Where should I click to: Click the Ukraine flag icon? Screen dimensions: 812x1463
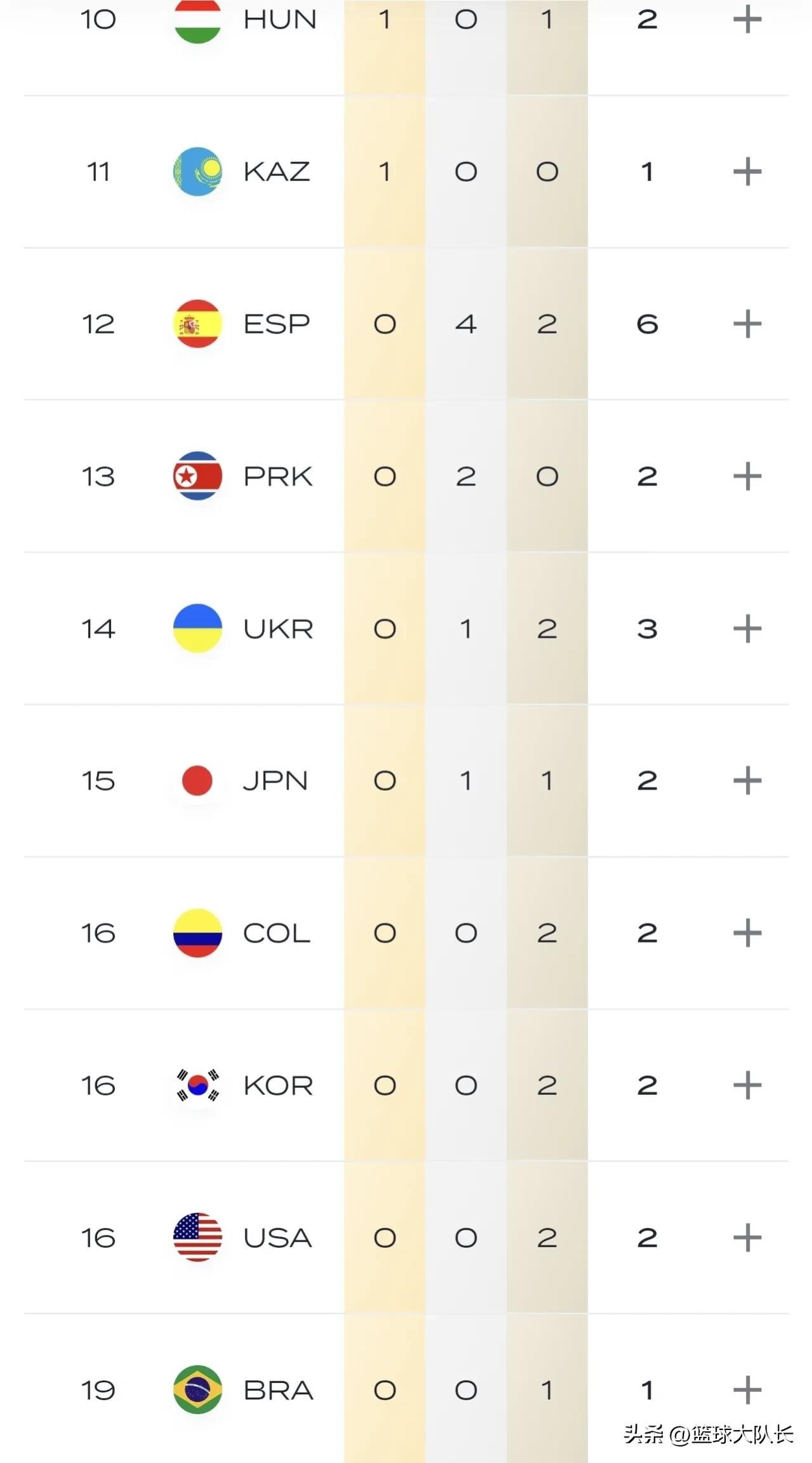(197, 628)
